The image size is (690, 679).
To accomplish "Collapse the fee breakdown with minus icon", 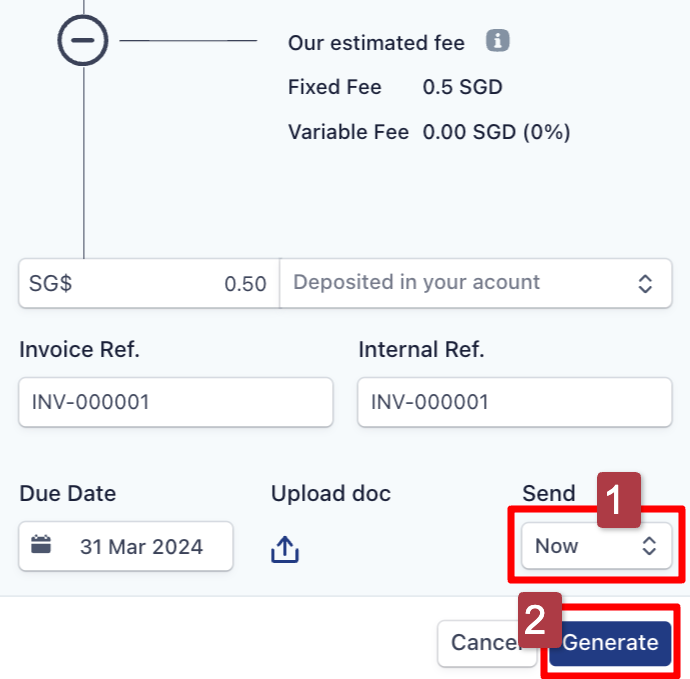I will (83, 41).
